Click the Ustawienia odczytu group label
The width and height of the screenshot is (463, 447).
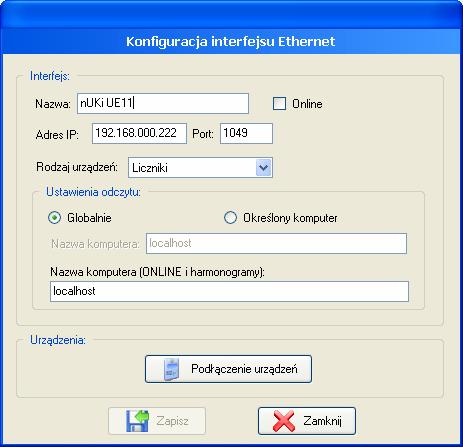pos(93,192)
